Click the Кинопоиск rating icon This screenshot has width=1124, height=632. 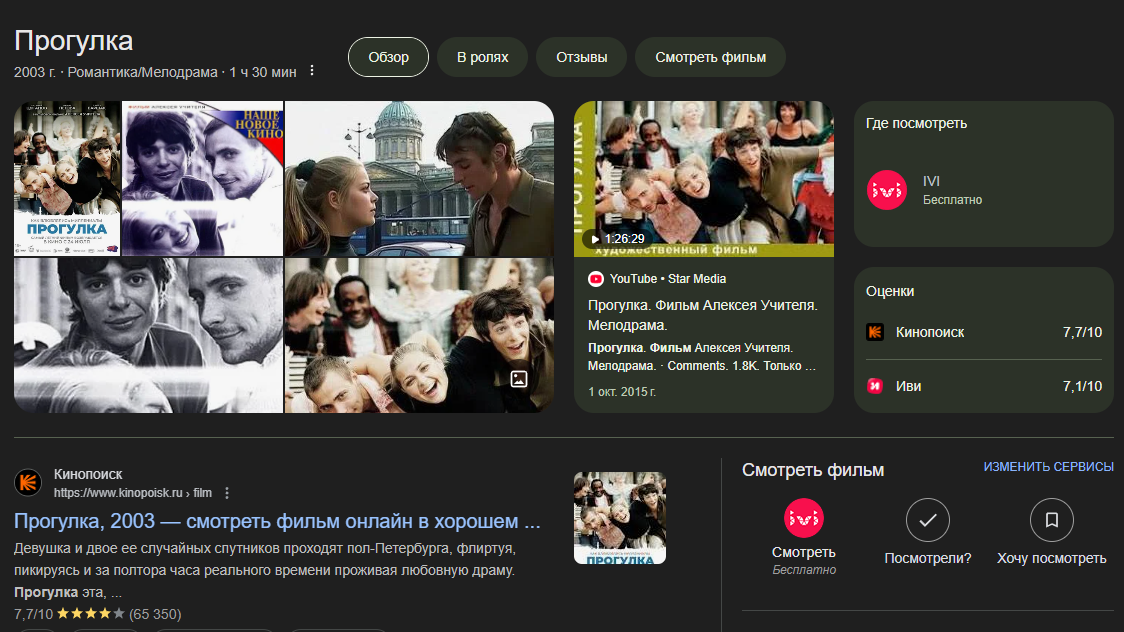875,332
